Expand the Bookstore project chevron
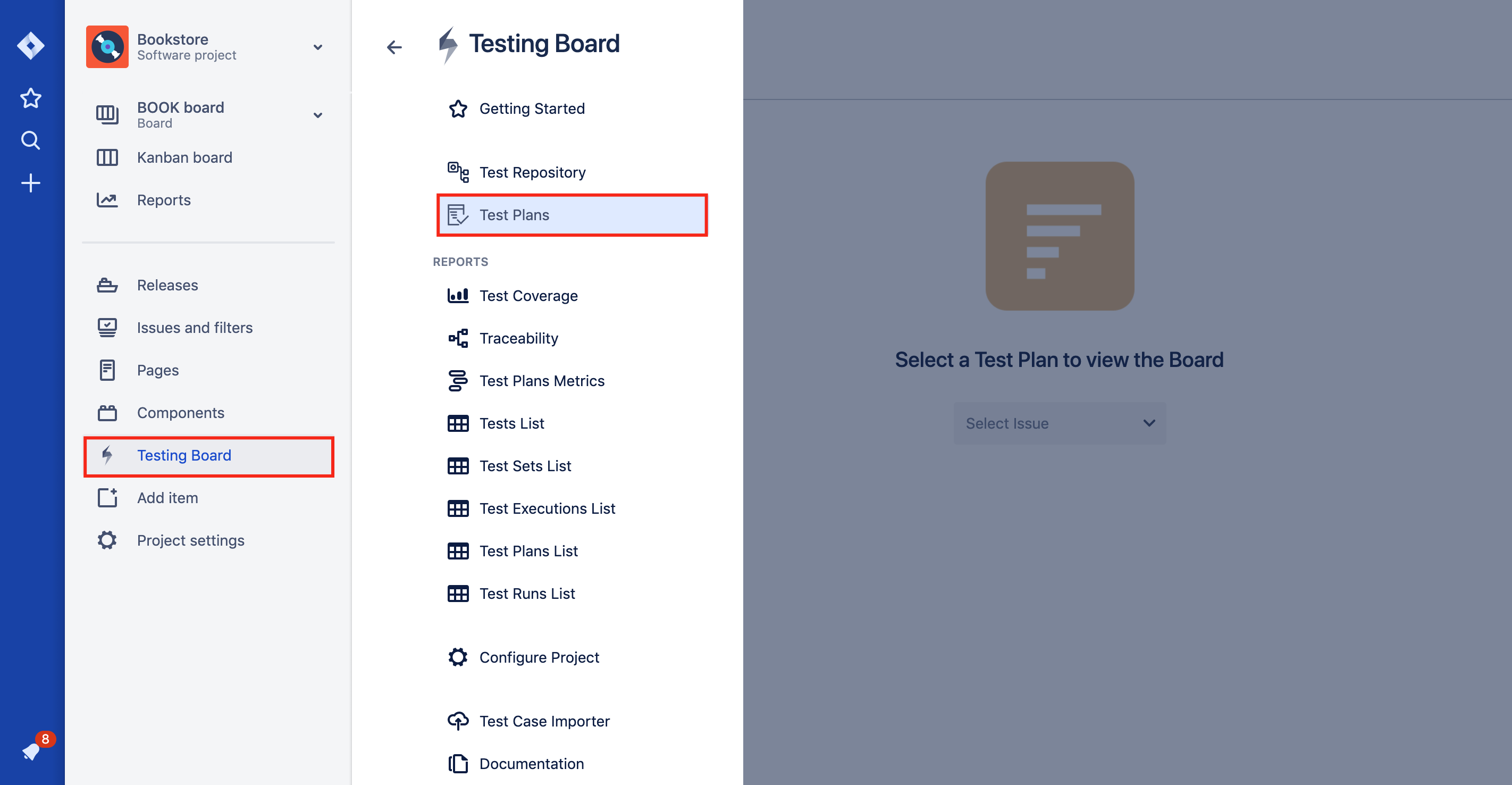 [317, 47]
